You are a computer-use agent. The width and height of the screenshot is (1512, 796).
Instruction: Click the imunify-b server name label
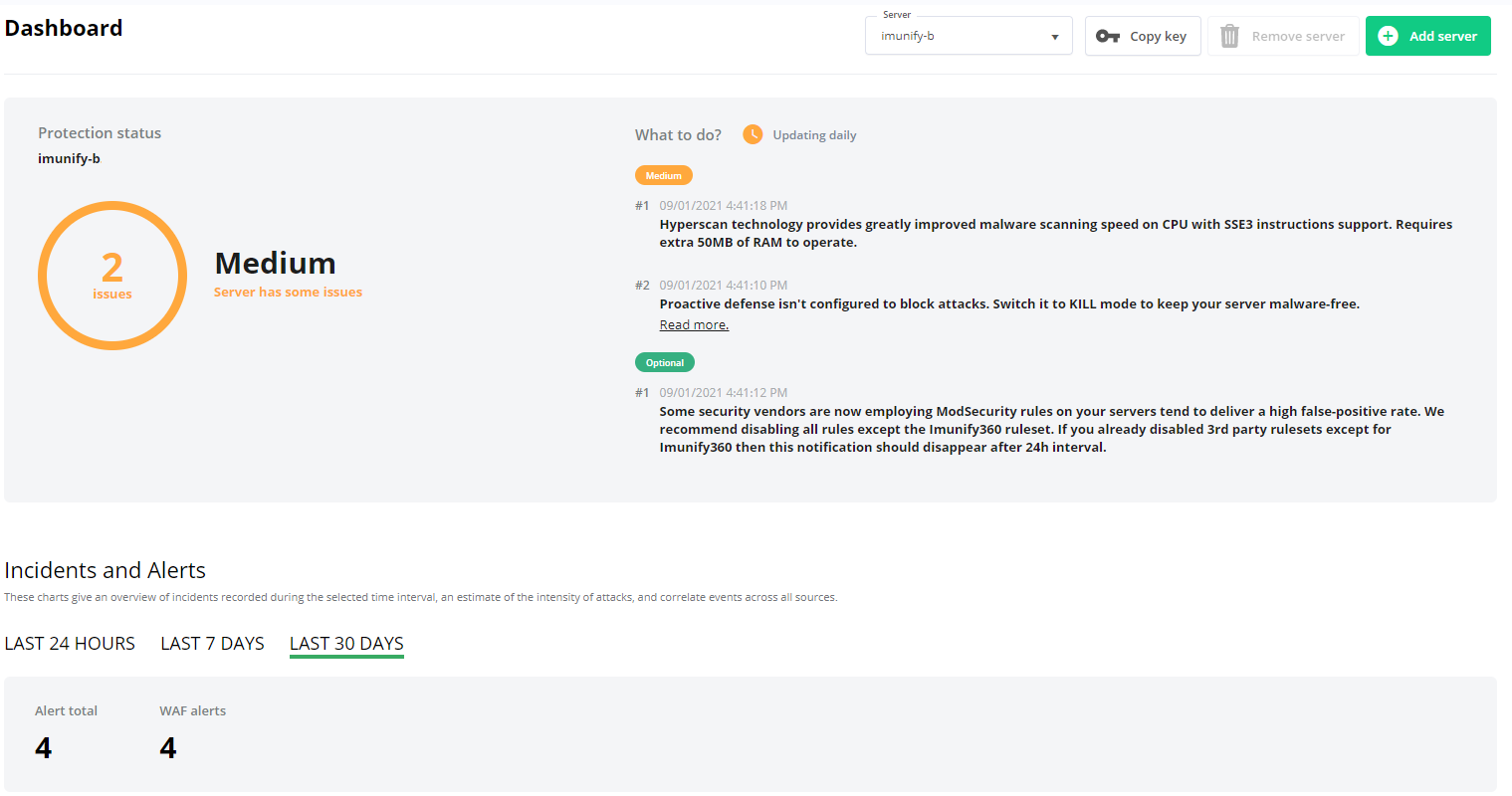pyautogui.click(x=69, y=157)
